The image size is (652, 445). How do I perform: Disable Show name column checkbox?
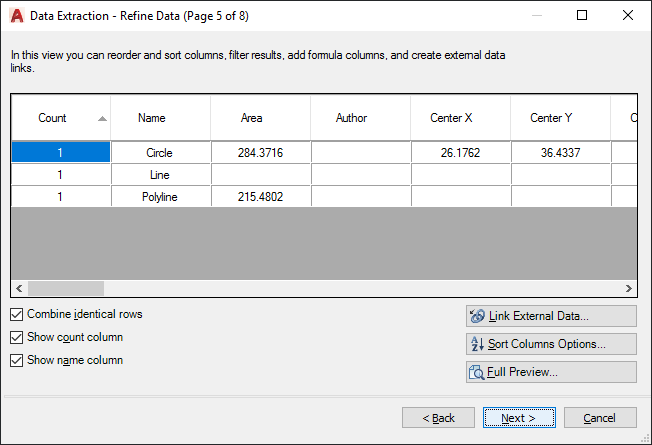point(16,360)
